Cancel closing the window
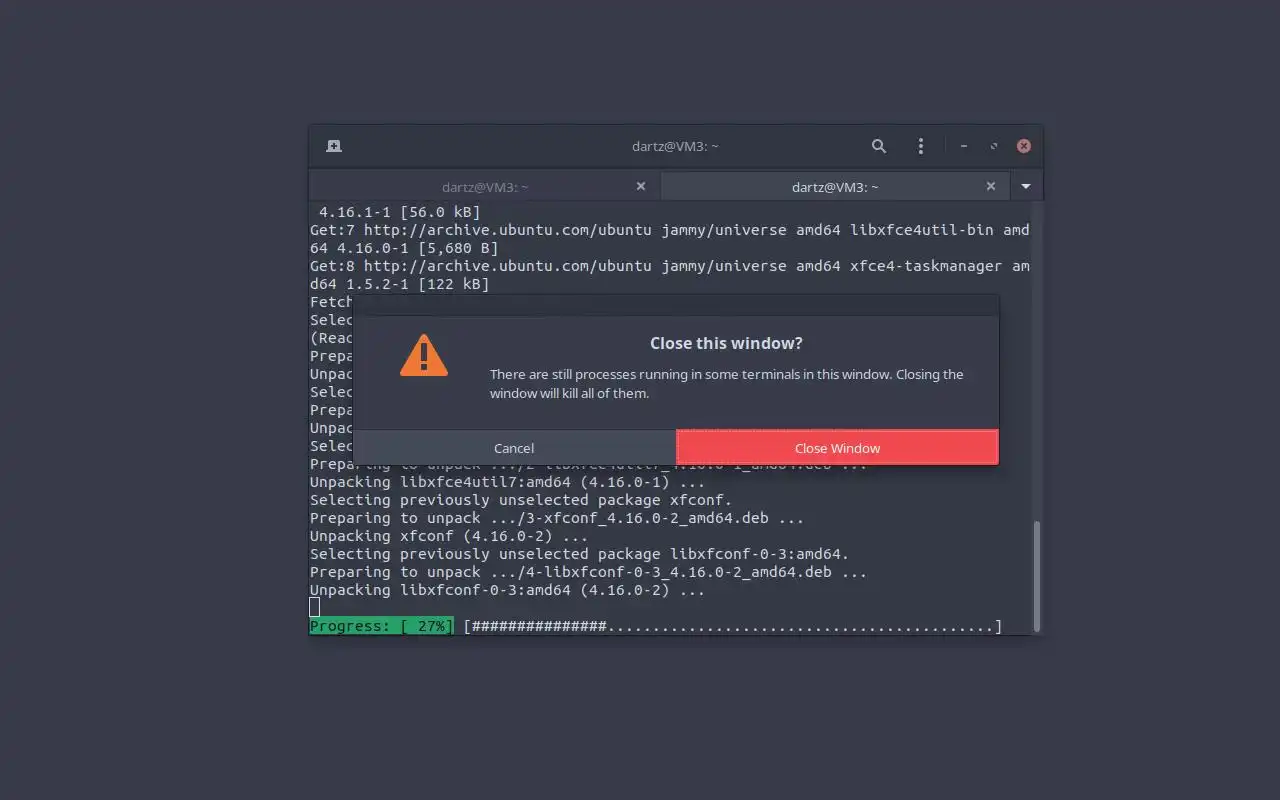This screenshot has height=800, width=1280. coord(514,448)
